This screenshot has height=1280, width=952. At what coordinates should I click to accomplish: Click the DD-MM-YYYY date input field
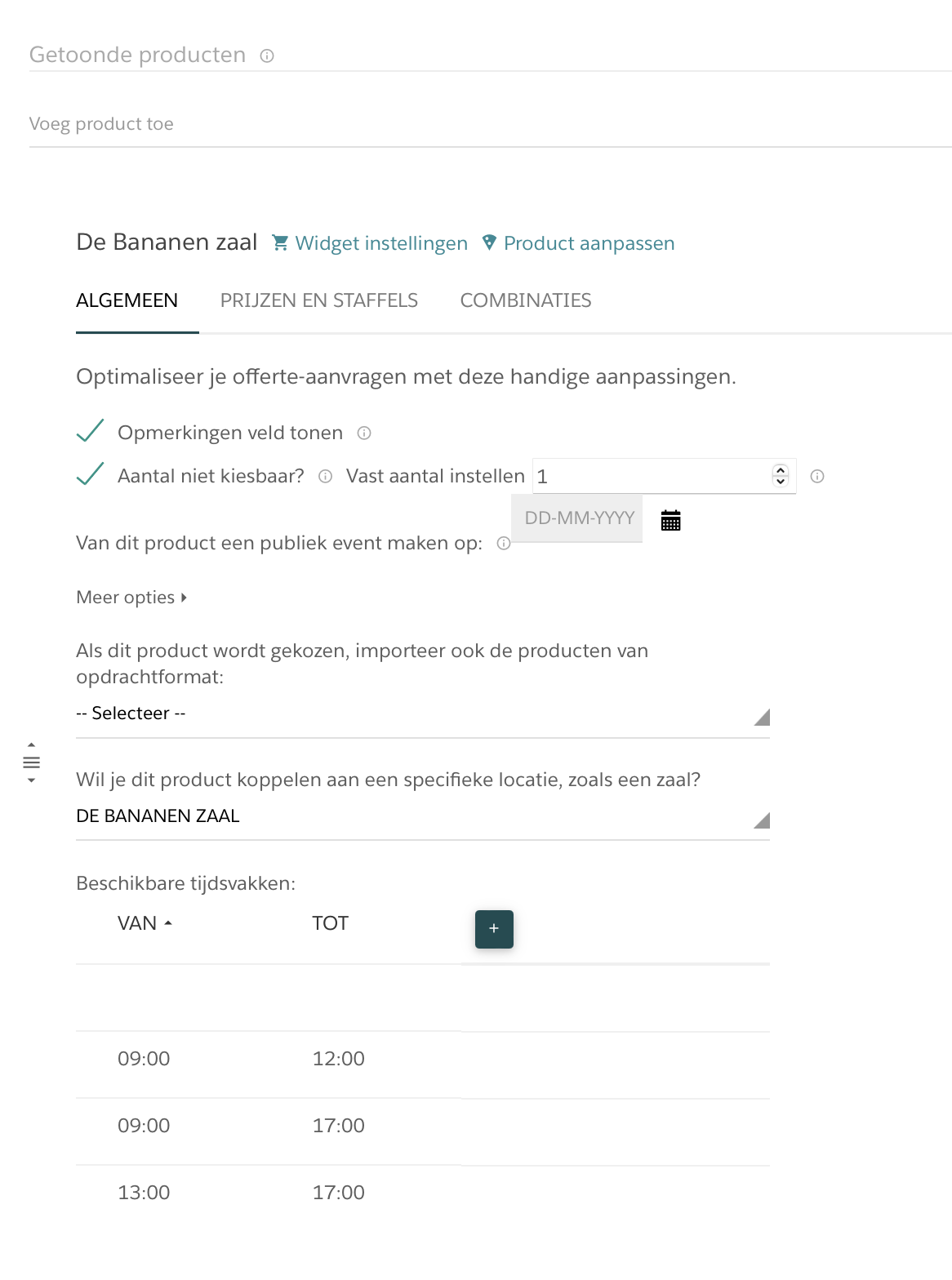(x=578, y=518)
